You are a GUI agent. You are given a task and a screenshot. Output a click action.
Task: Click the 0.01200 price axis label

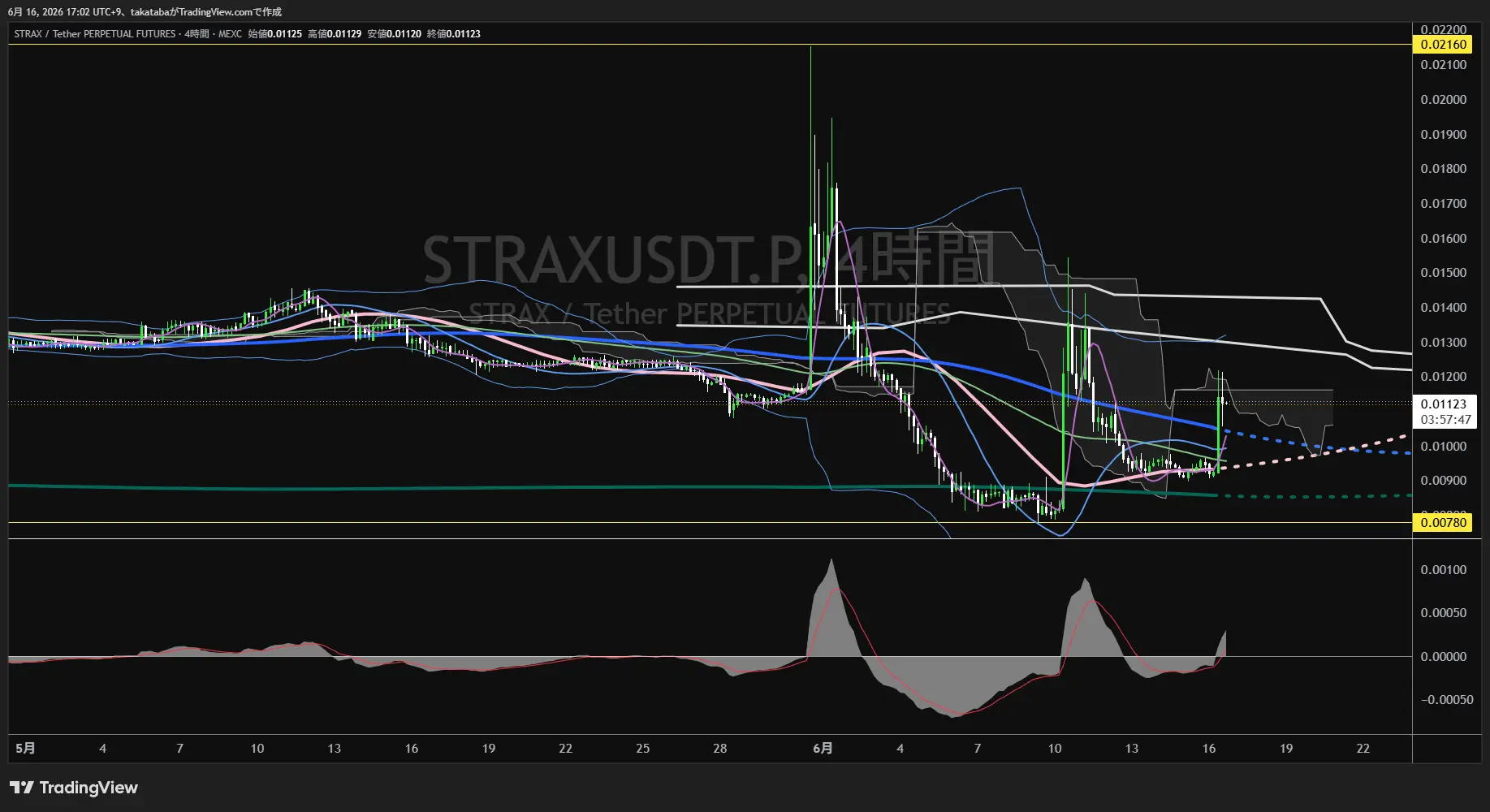click(1444, 377)
